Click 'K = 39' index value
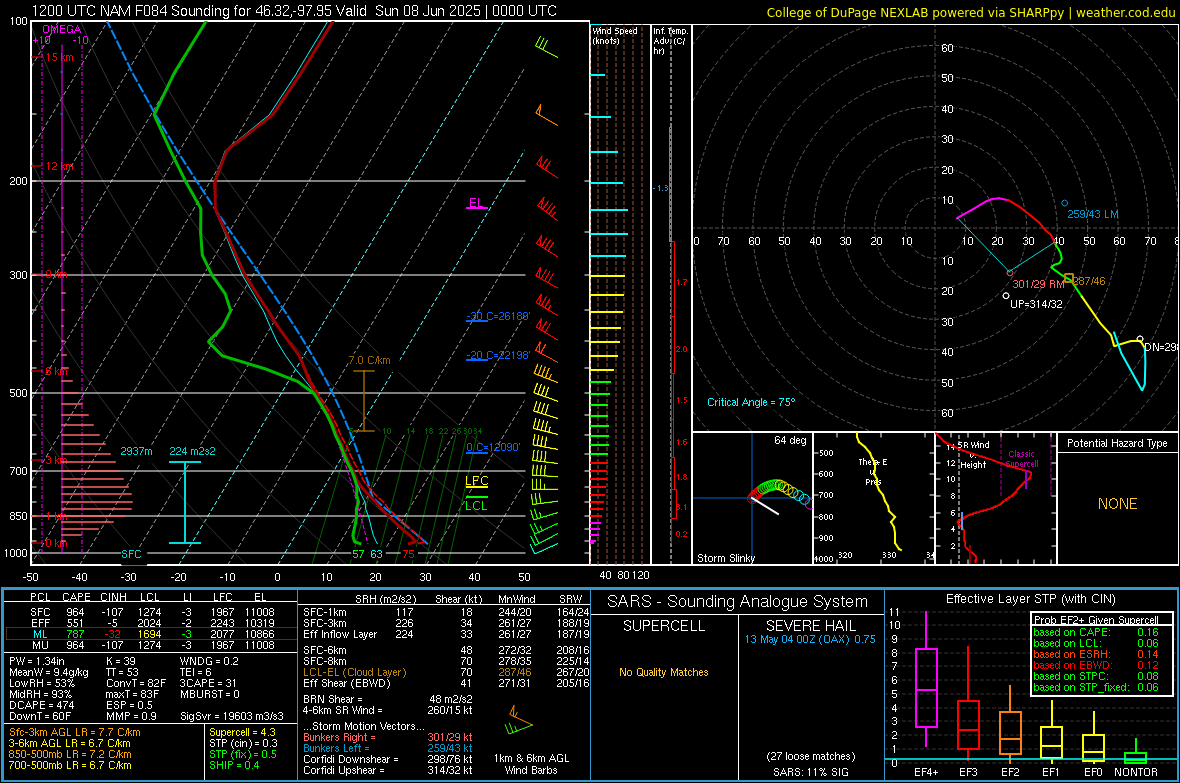 coord(120,661)
